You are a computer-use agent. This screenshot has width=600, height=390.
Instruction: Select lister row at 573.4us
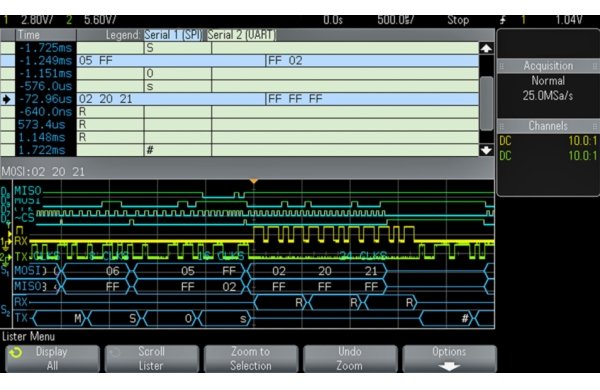(x=240, y=124)
